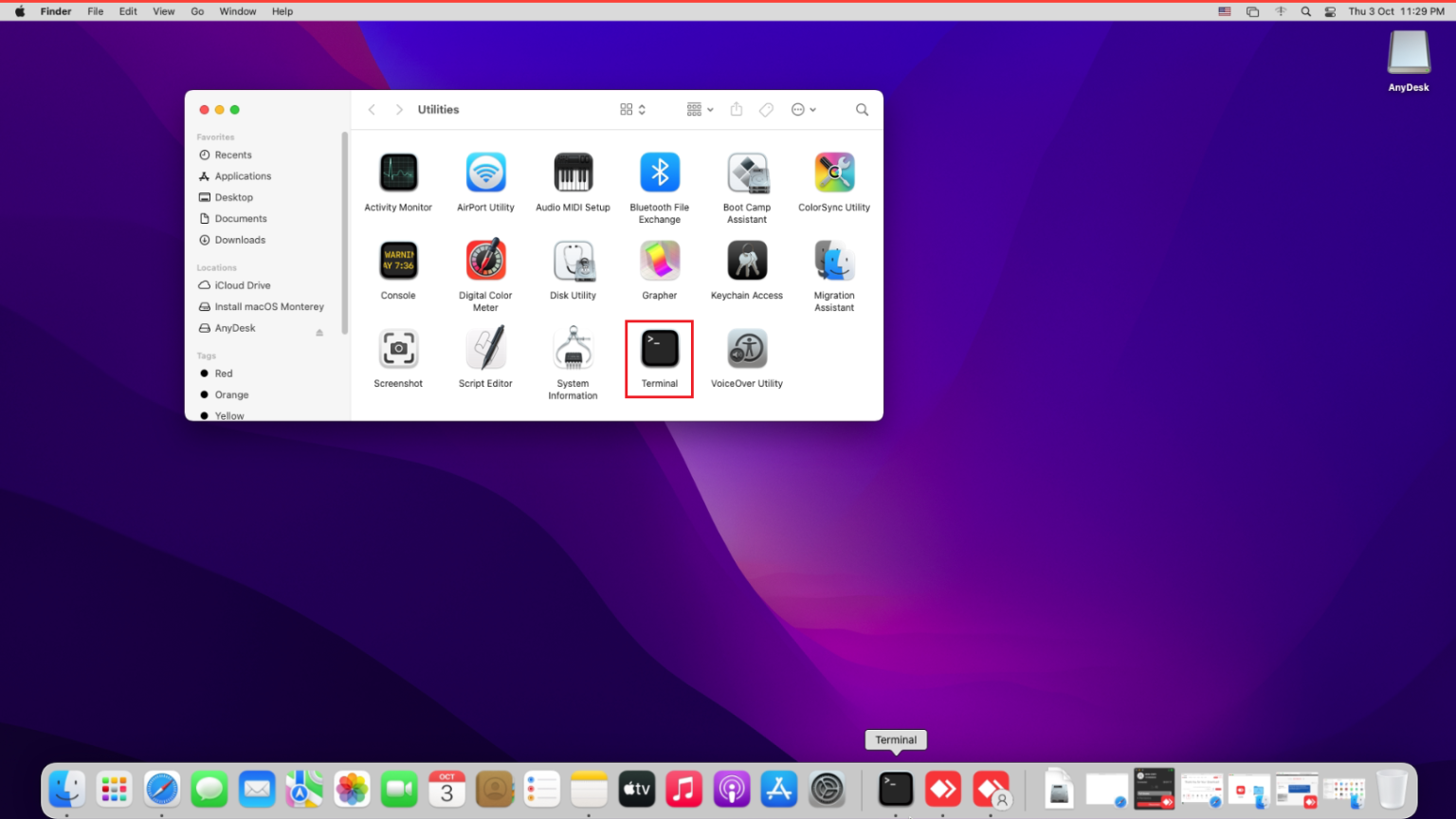This screenshot has width=1456, height=819.
Task: Open ColorSync Utility
Action: coord(834,173)
